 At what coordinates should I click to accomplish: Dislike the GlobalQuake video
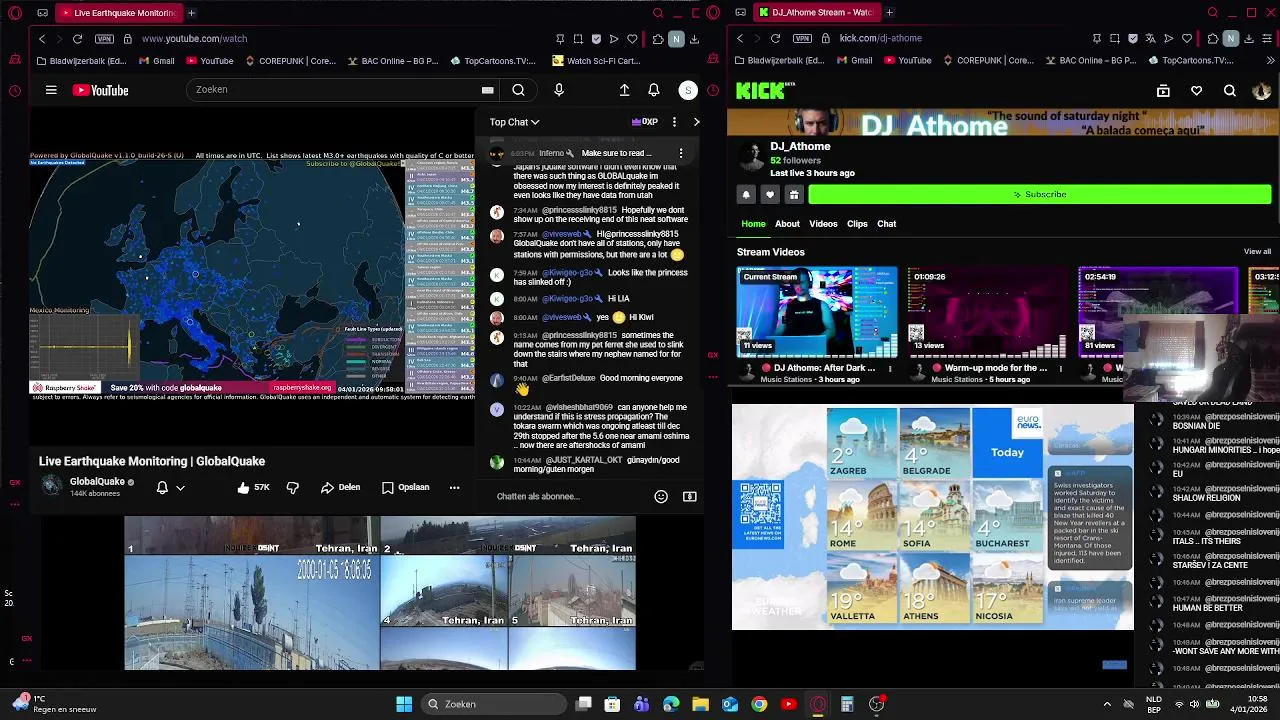coord(292,487)
